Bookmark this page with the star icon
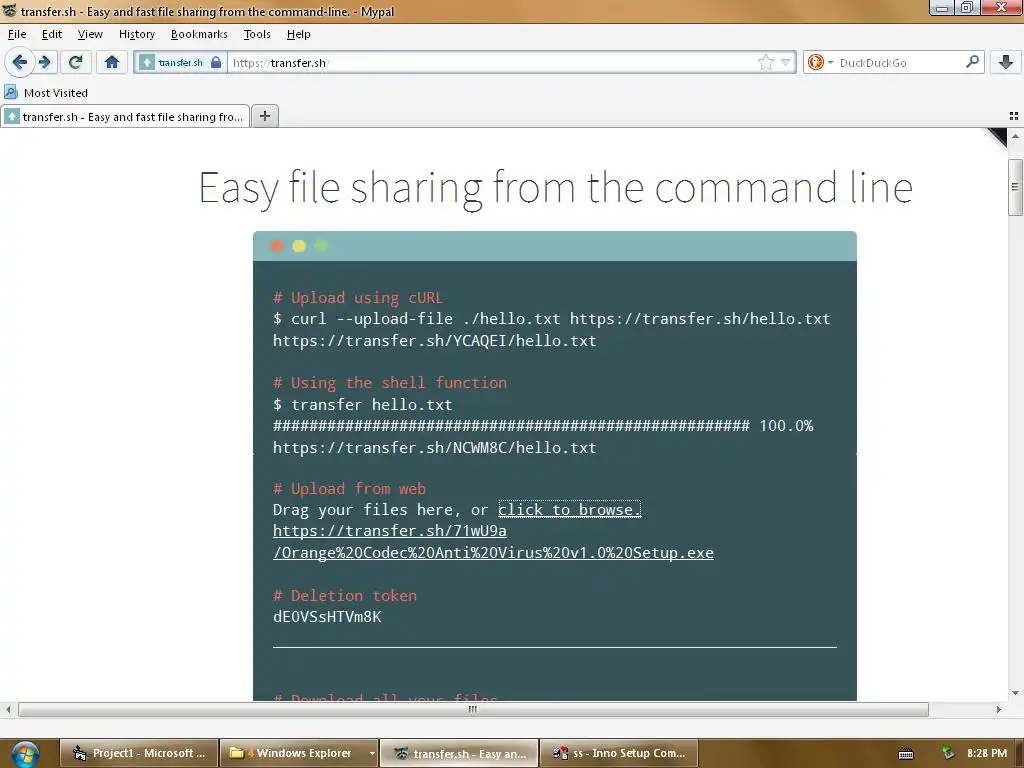Screen dimensions: 1024x768 point(765,62)
